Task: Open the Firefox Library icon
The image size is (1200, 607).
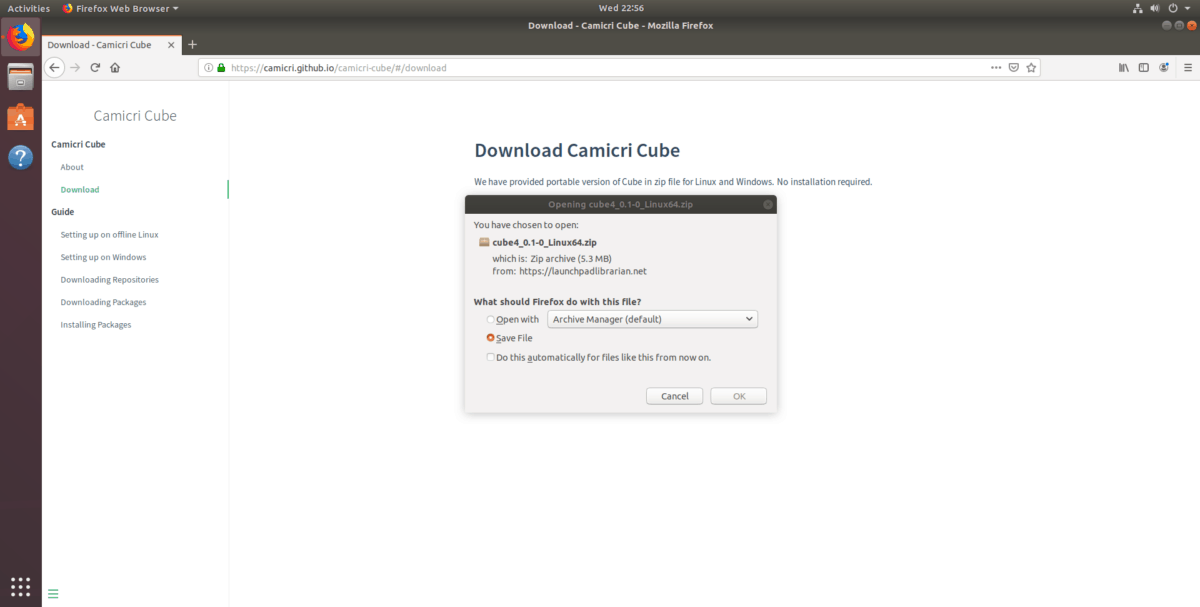Action: 1123,68
